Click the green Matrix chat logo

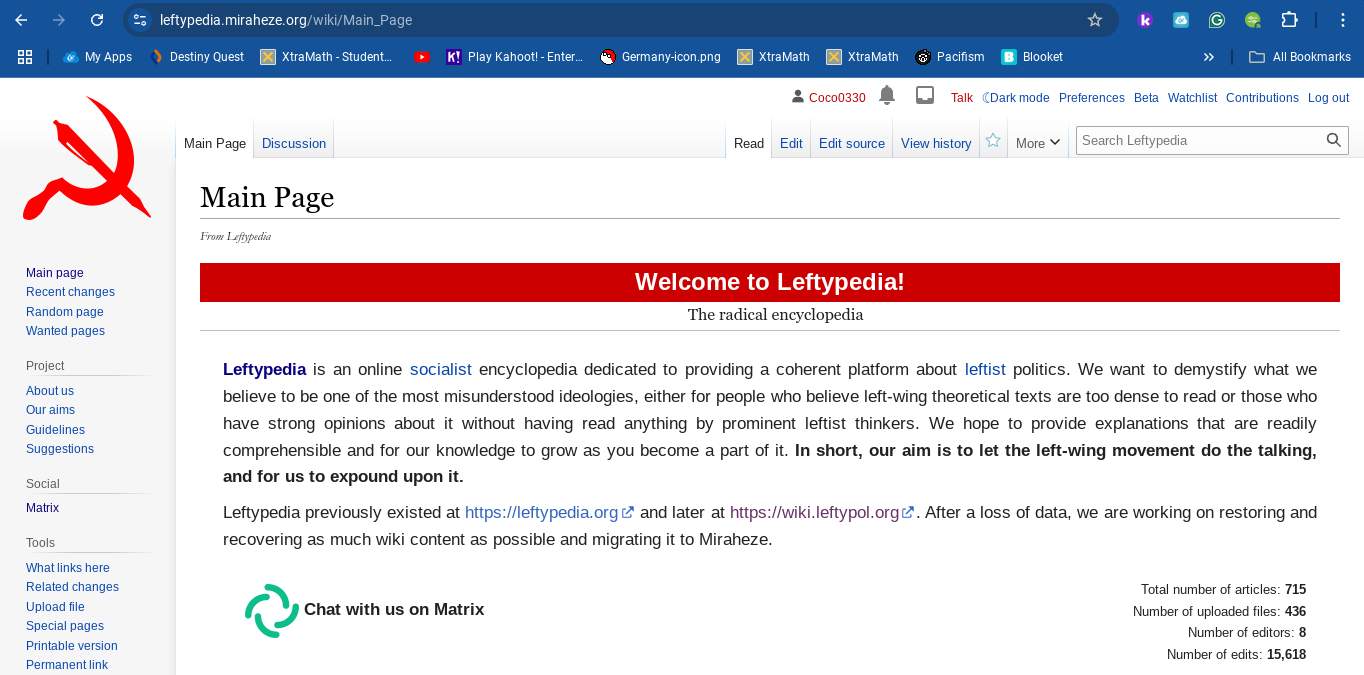(272, 610)
